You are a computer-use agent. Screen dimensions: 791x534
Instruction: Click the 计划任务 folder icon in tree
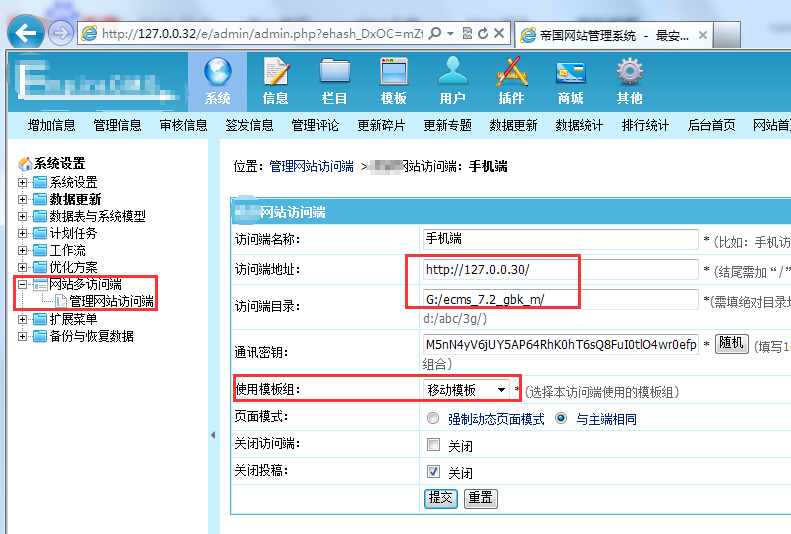click(40, 233)
